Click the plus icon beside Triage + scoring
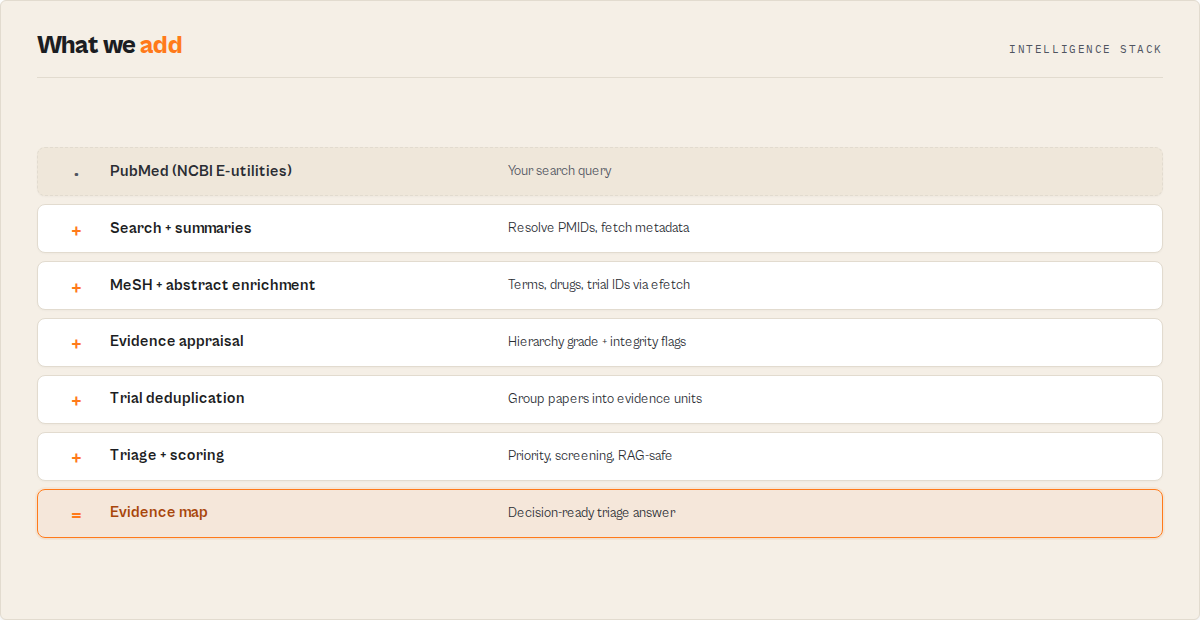Screen dimensions: 1200x620 click(76, 458)
